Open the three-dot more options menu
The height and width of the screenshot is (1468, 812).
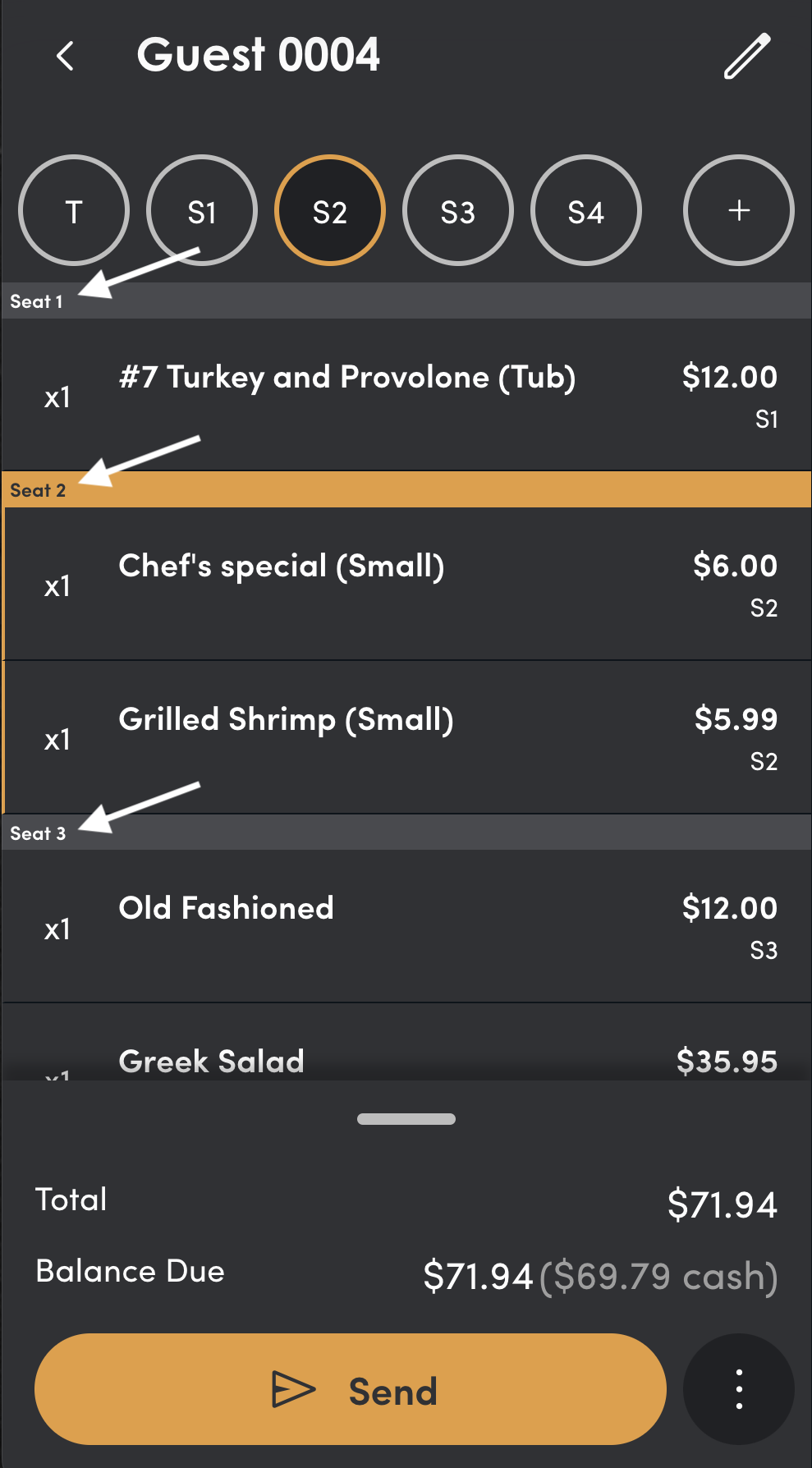point(739,1389)
